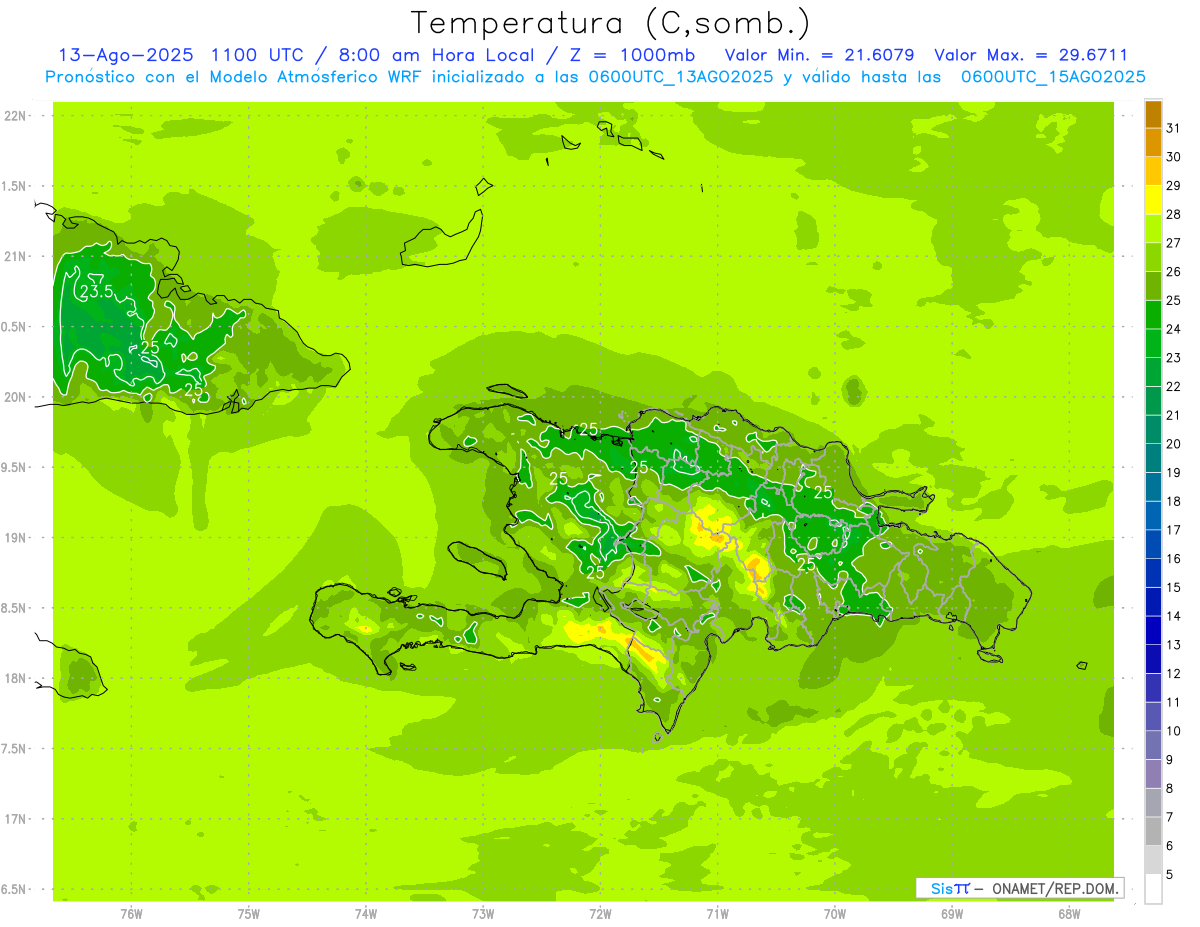Click the title "Temperatura (C,somb.)"
The height and width of the screenshot is (927, 1200).
click(x=611, y=23)
